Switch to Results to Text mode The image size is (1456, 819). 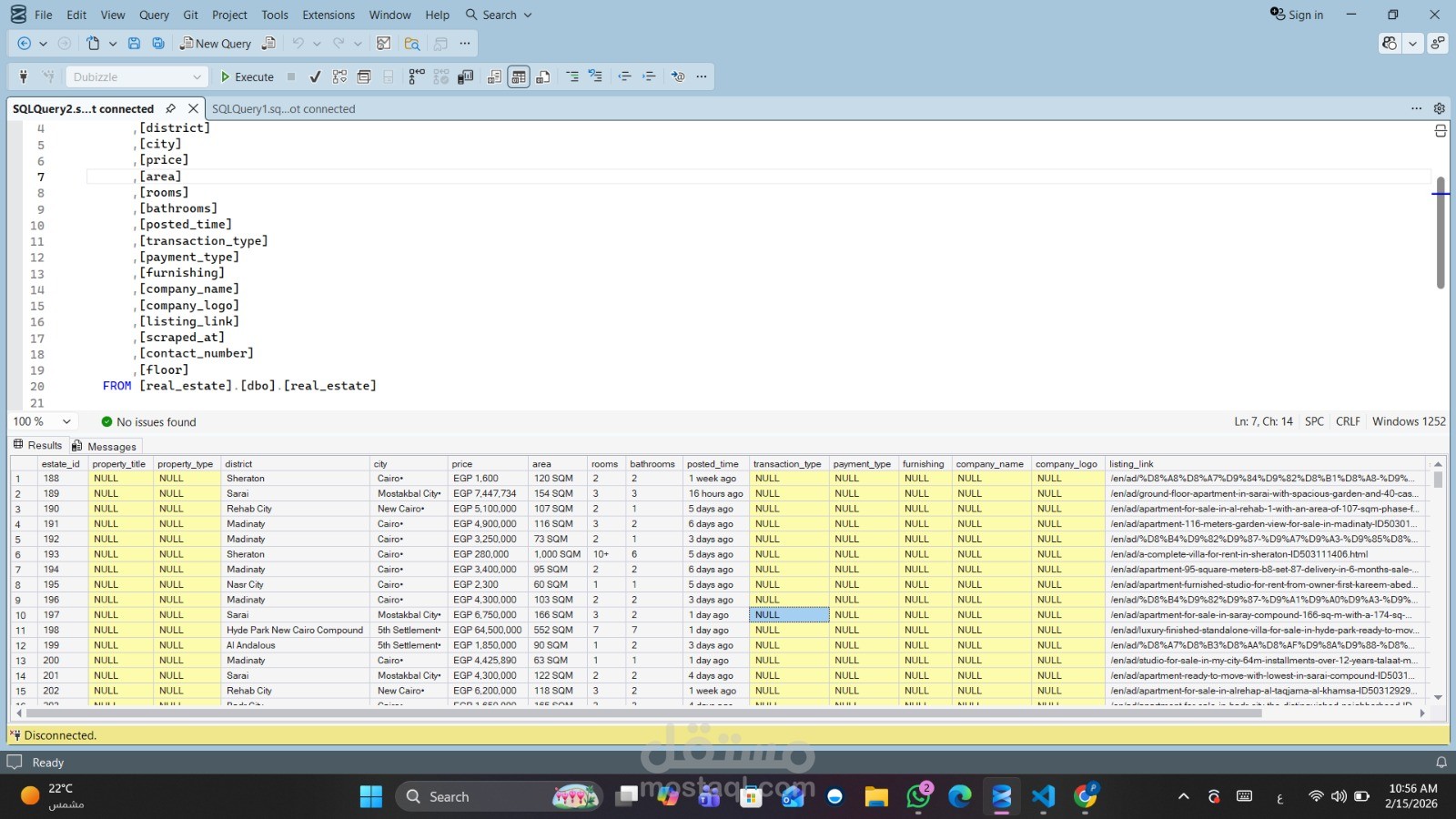pyautogui.click(x=494, y=77)
